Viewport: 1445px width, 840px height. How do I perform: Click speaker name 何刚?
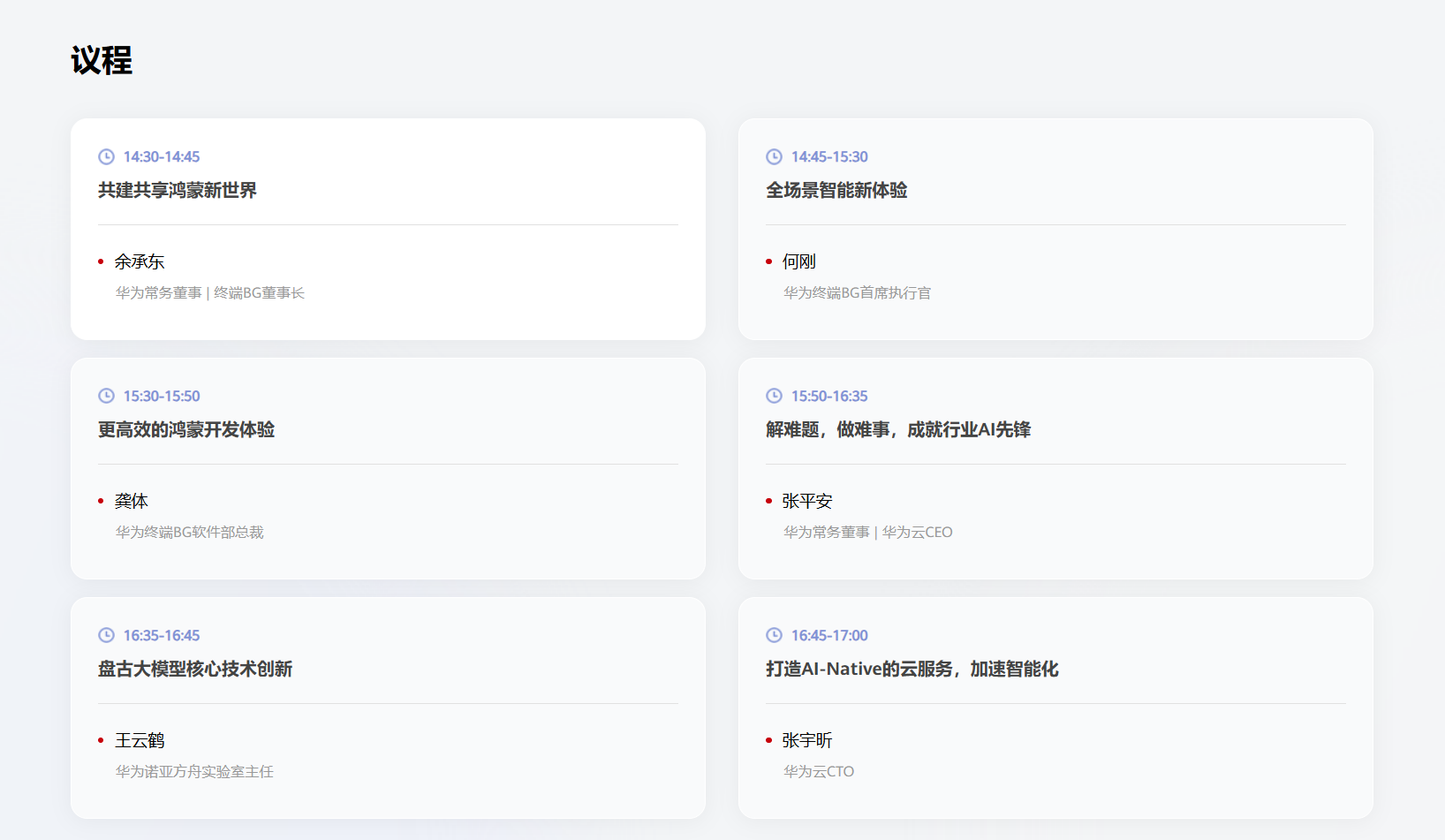pos(799,261)
